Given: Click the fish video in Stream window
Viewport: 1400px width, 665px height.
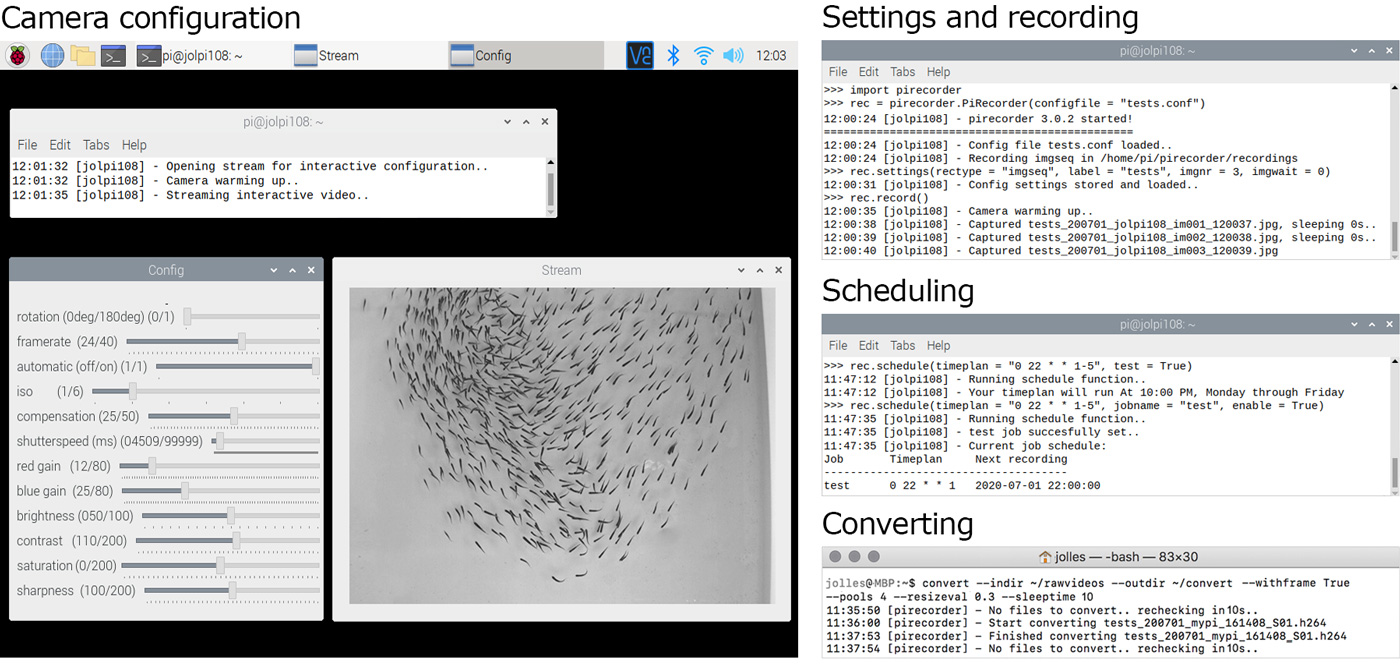Looking at the screenshot, I should 562,446.
